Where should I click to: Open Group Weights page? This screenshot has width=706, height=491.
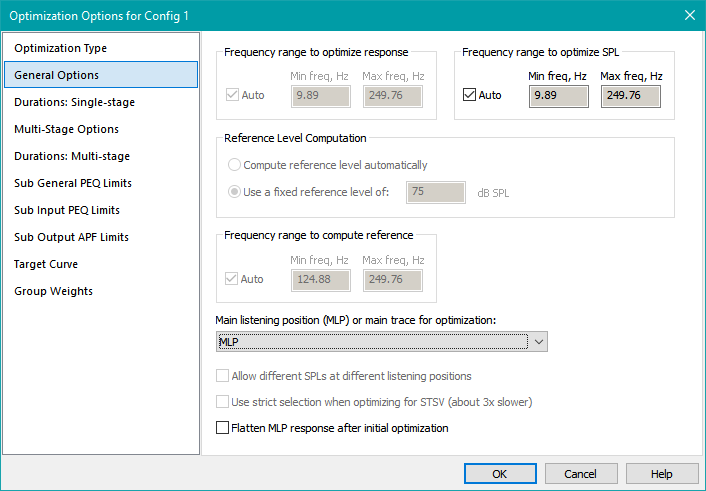click(x=101, y=291)
